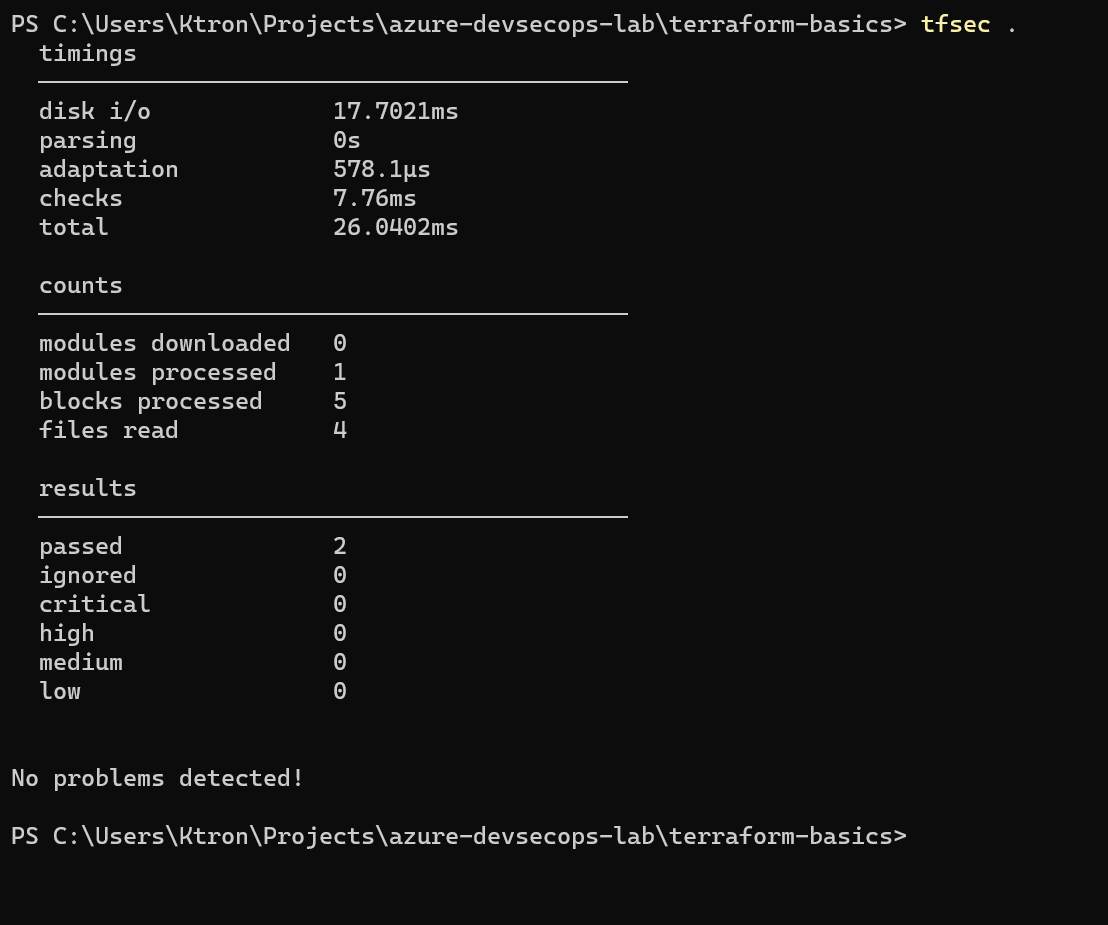Click the modules downloaded label
This screenshot has width=1108, height=925.
coord(164,344)
